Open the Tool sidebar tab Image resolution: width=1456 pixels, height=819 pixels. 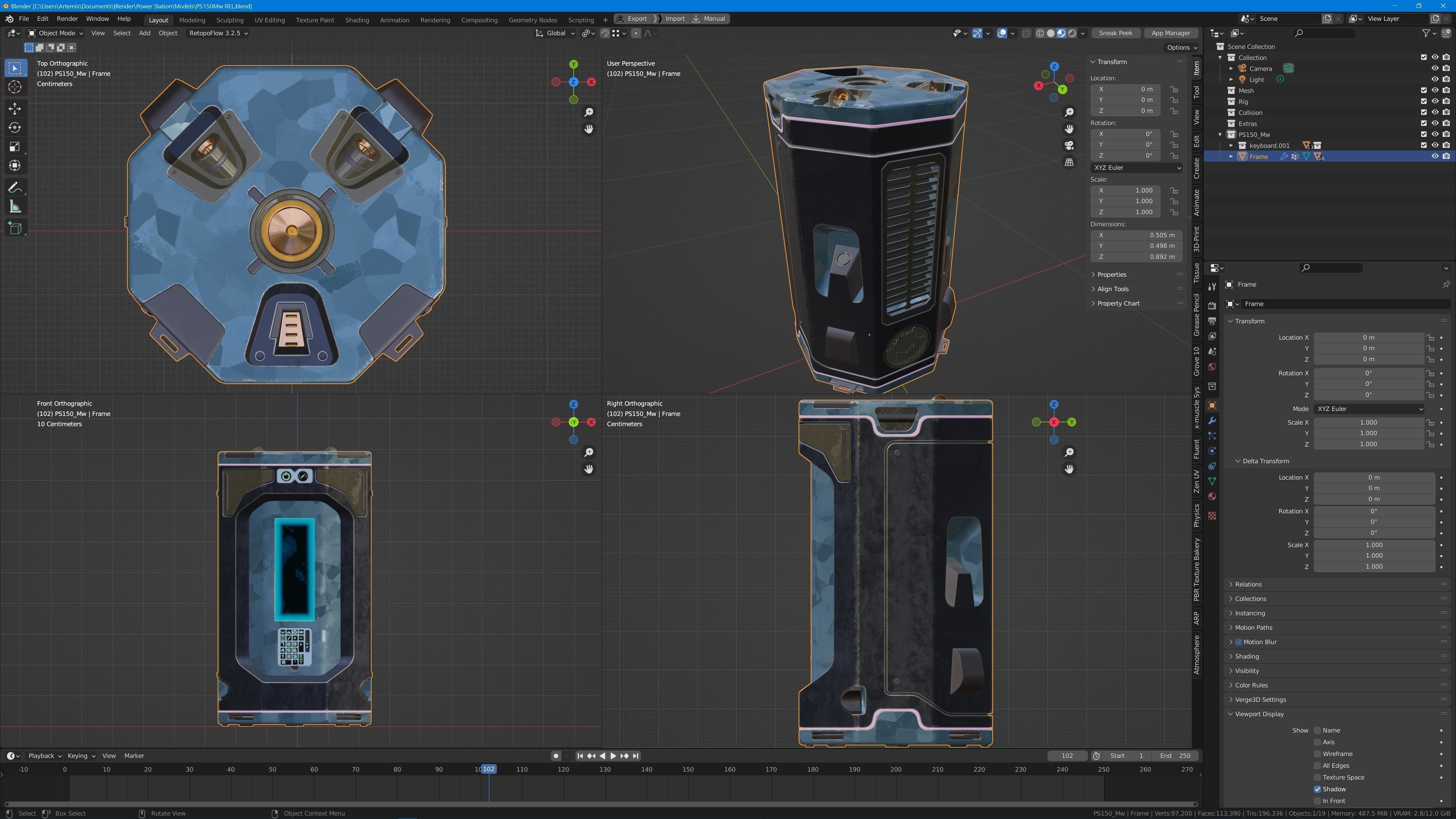point(1197,92)
